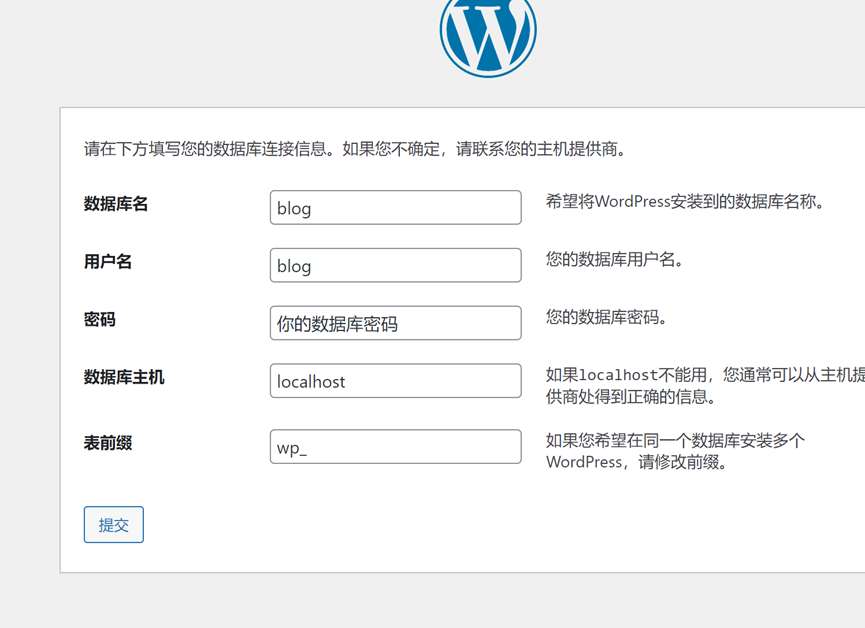The image size is (865, 628).
Task: Click the 数据库主机 label
Action: click(124, 377)
